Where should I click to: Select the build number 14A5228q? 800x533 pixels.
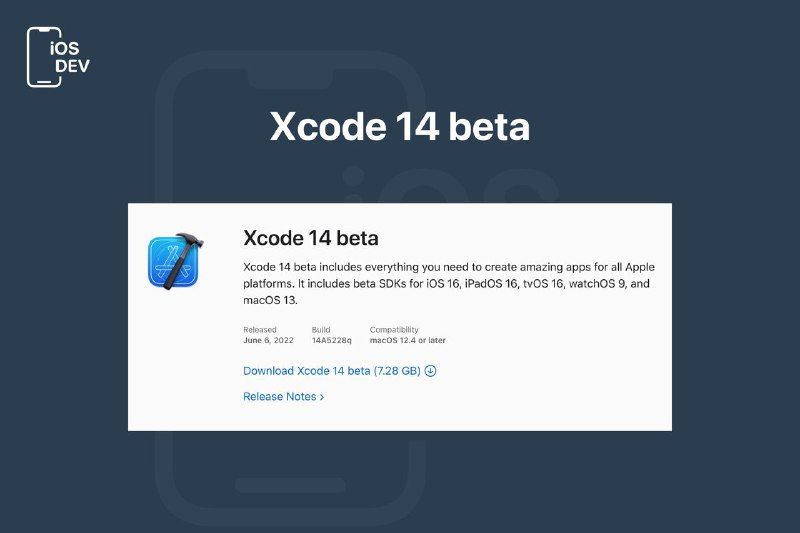(332, 340)
